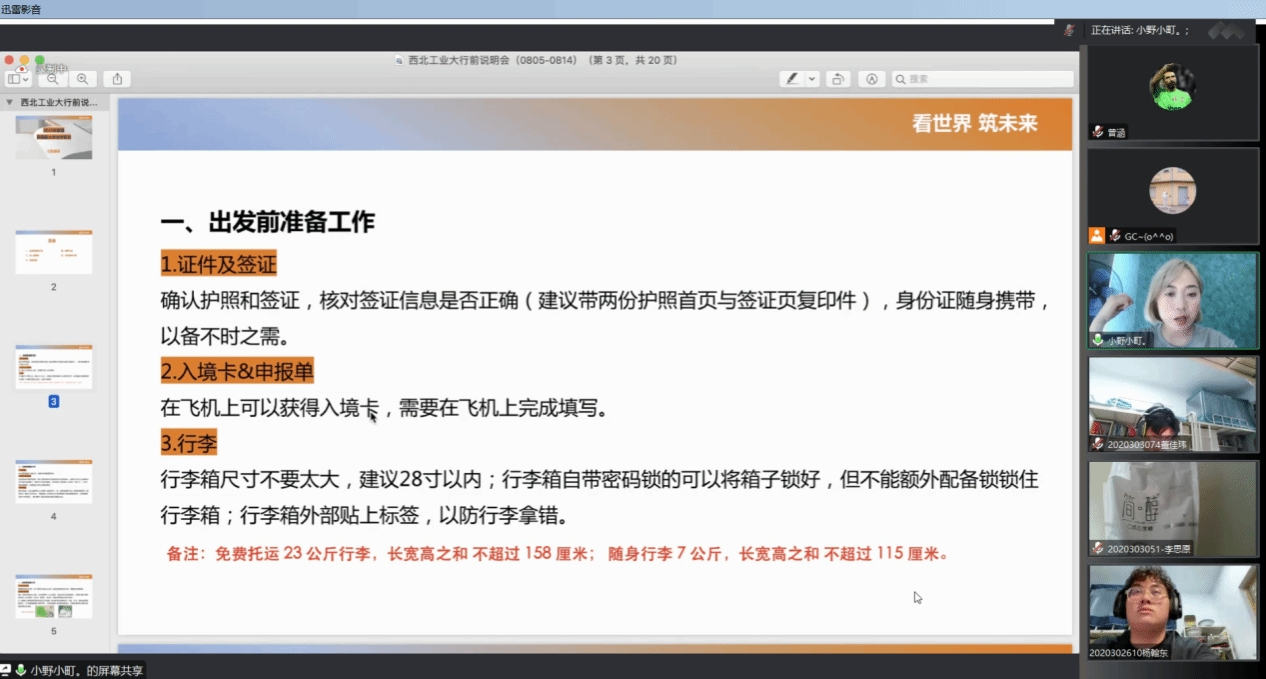Collapse the 西北工业大行前说 sidebar outline
1266x679 pixels.
(9, 102)
